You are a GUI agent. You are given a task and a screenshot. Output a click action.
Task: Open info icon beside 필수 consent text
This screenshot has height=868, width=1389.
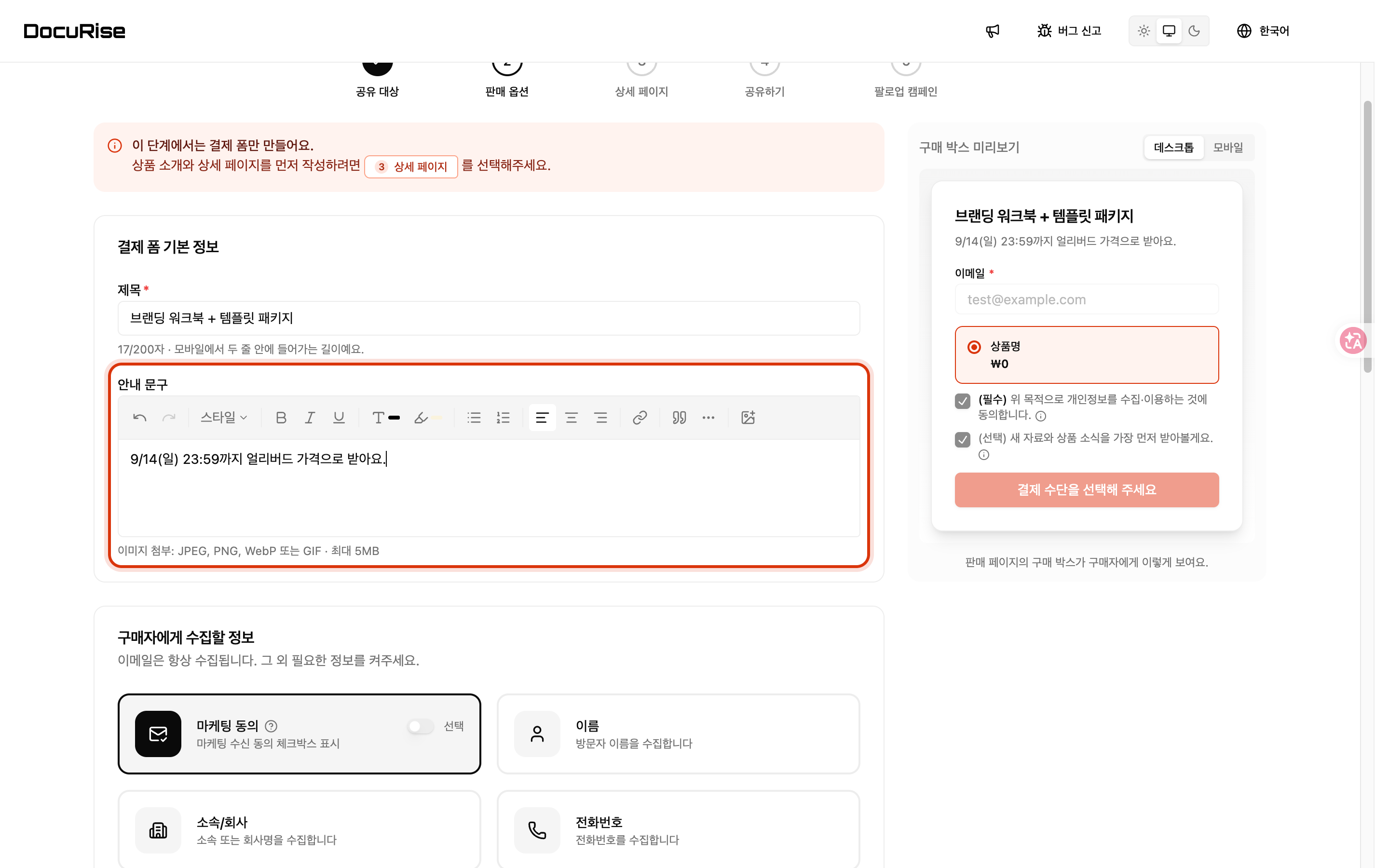point(1041,416)
